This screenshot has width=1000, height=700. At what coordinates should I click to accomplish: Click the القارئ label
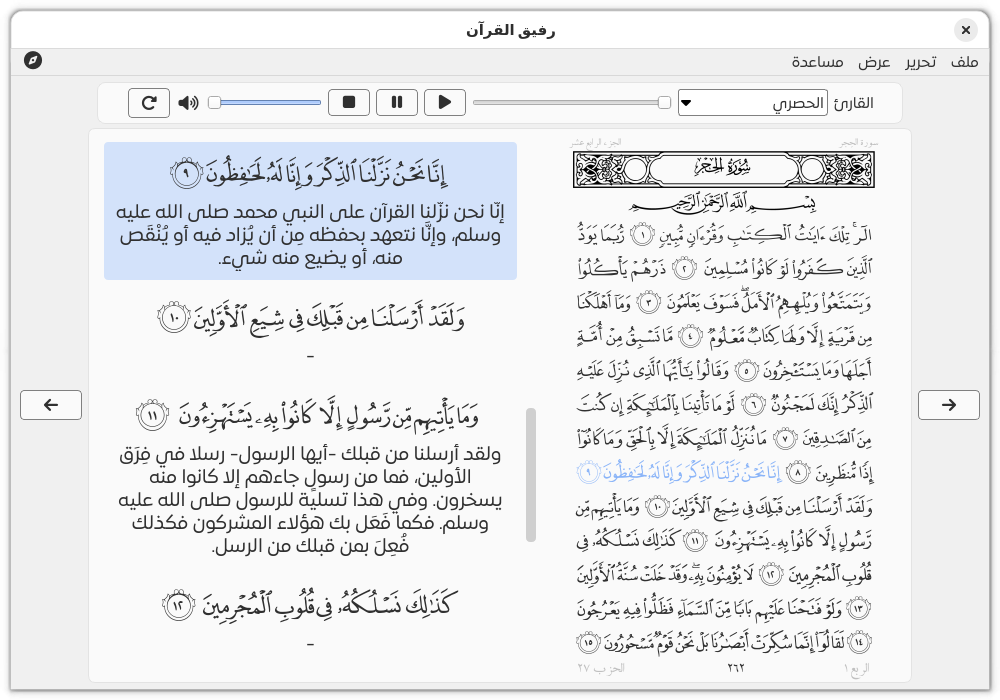coord(853,103)
